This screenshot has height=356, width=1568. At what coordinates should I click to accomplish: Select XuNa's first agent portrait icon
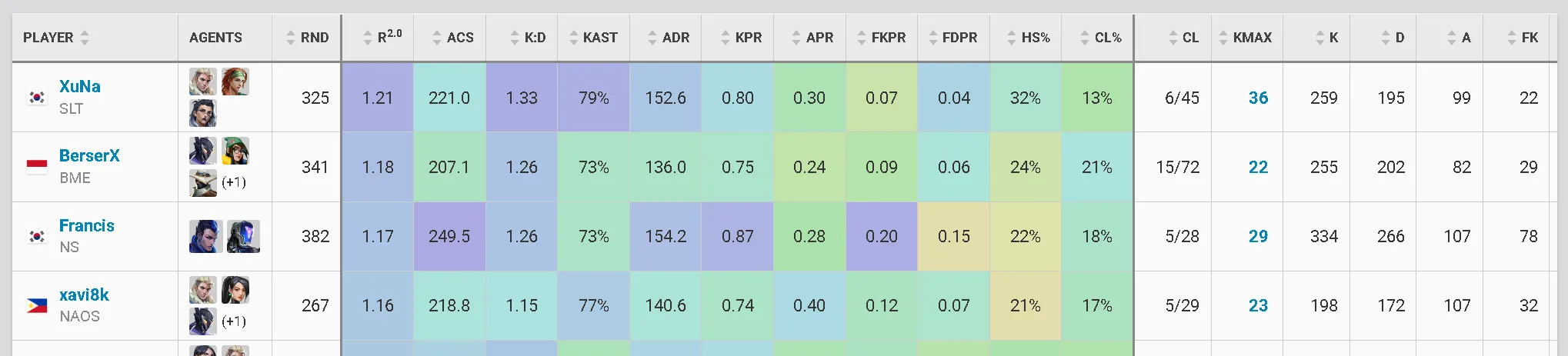(203, 82)
